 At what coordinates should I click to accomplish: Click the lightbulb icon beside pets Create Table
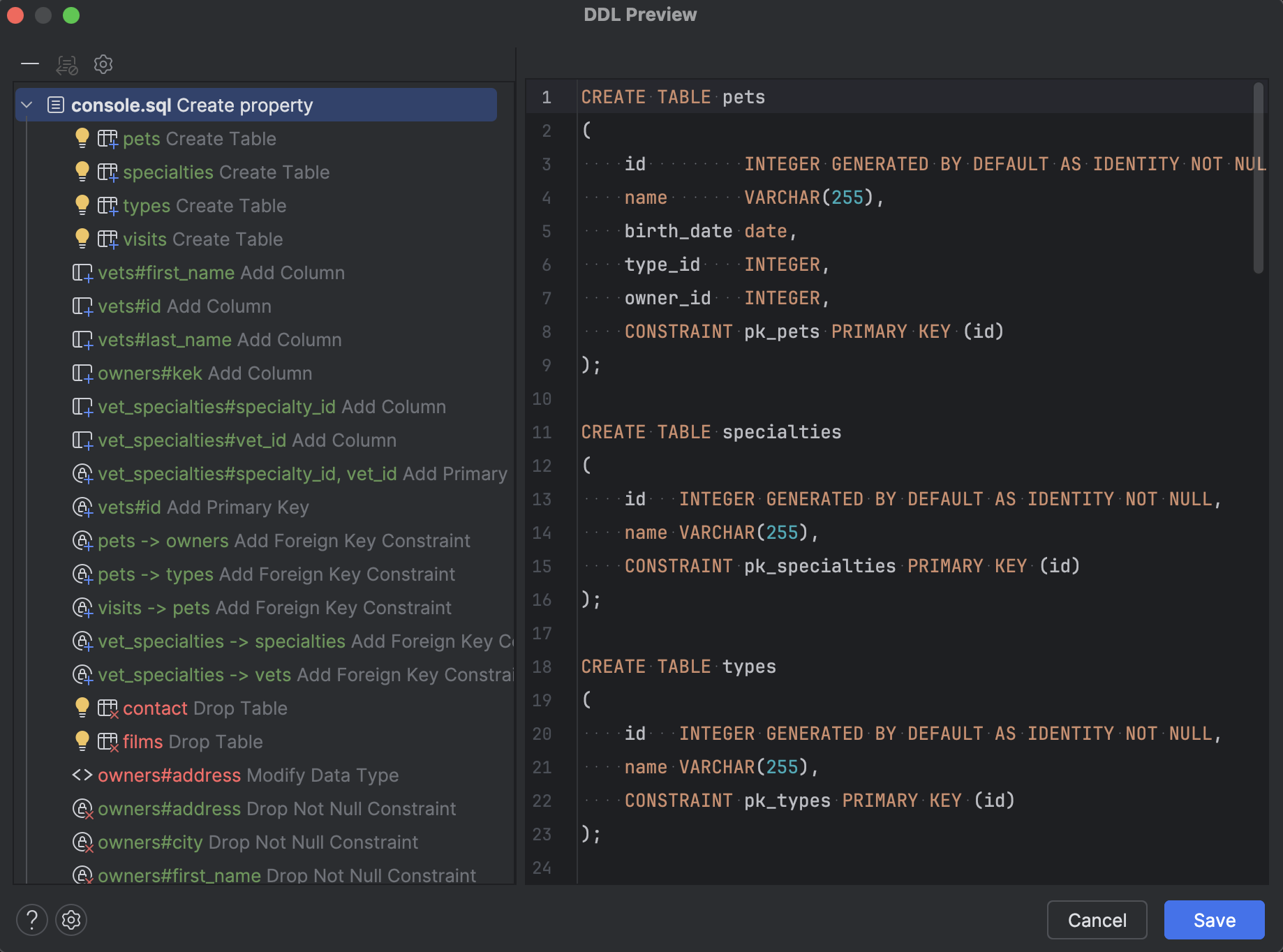coord(83,138)
